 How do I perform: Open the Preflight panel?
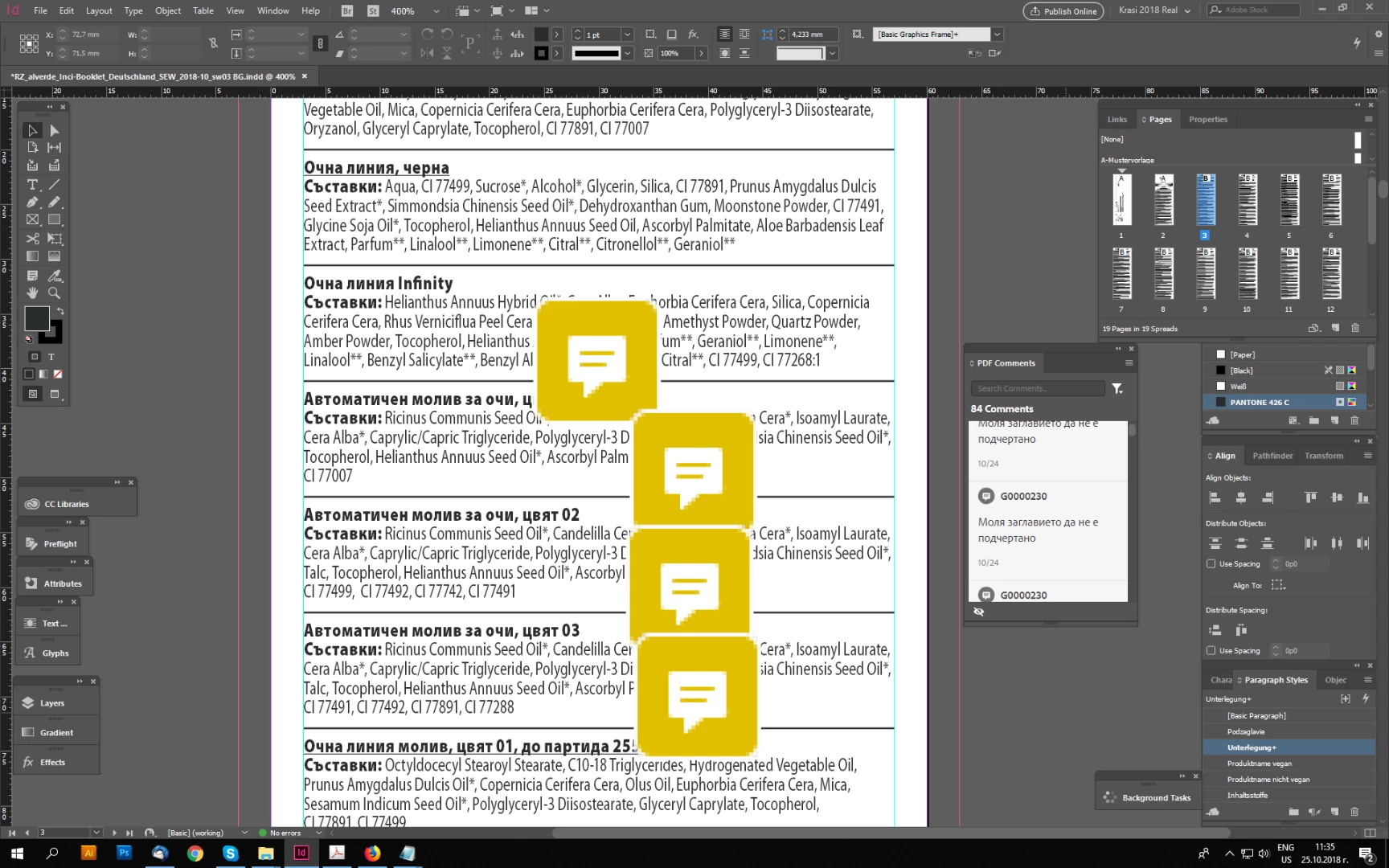(54, 544)
